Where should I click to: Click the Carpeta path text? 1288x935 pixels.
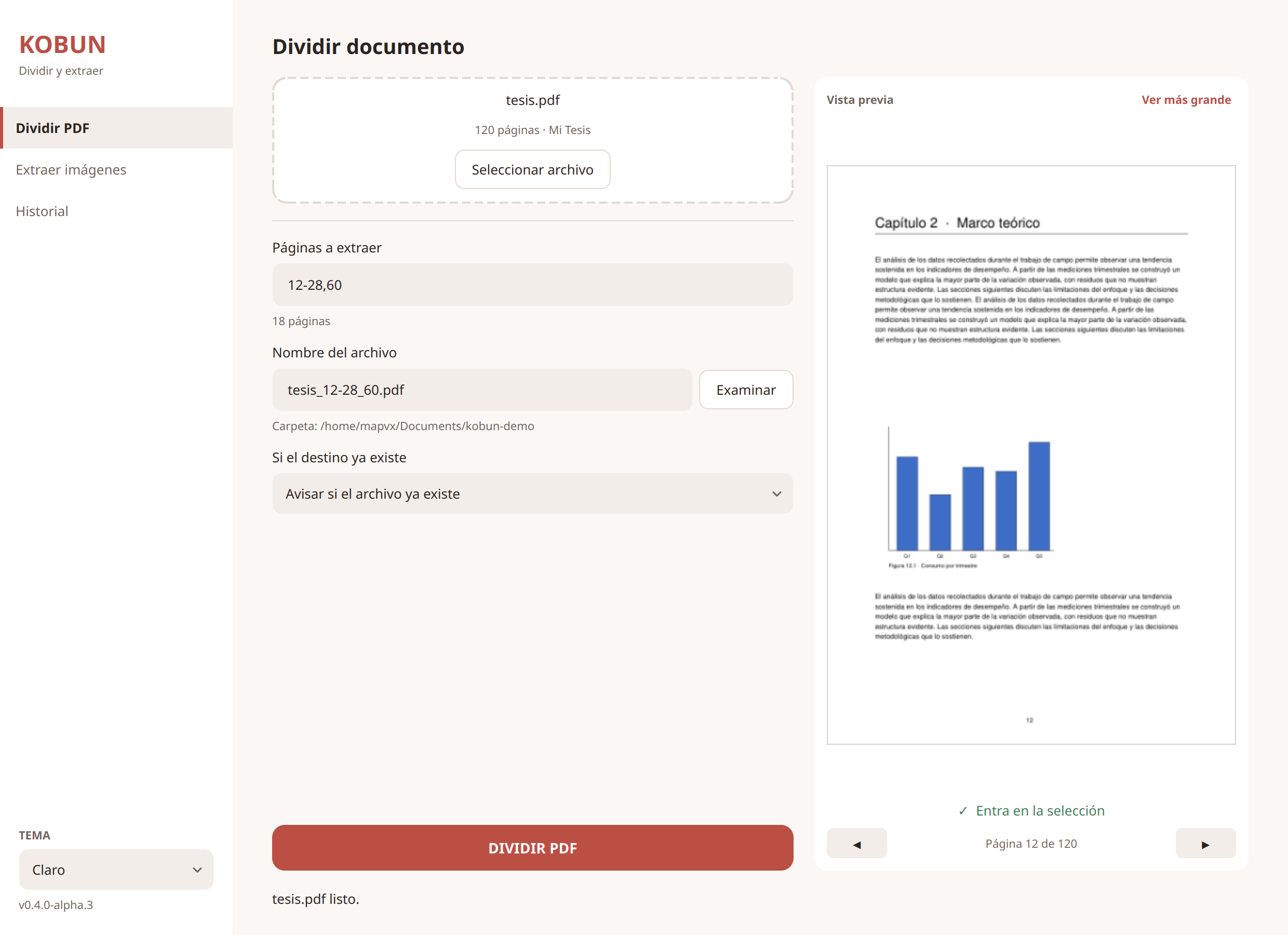pyautogui.click(x=403, y=426)
